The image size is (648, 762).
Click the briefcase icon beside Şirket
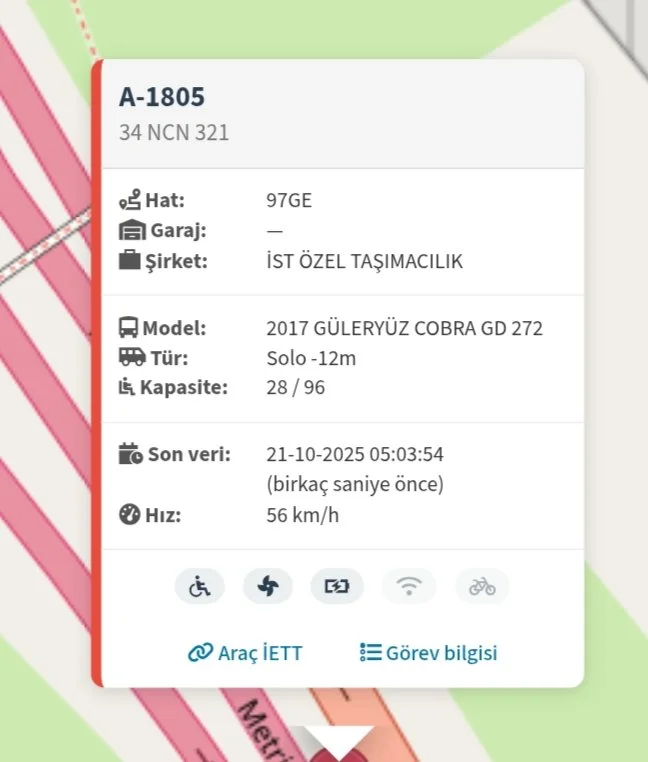click(130, 260)
